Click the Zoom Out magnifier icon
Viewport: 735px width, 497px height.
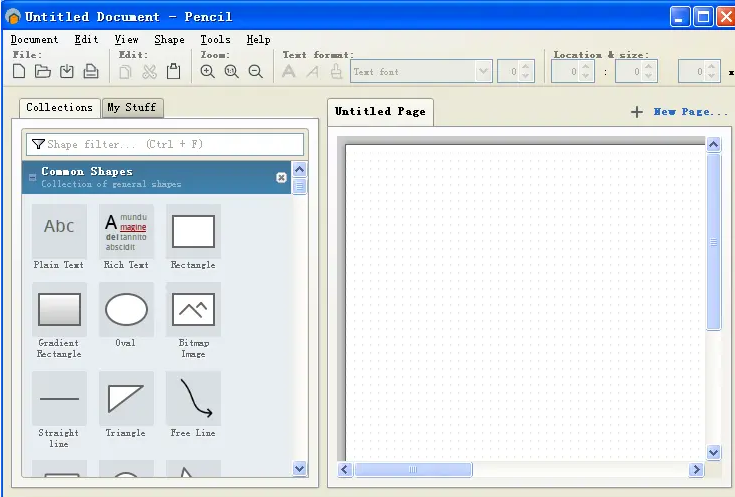256,71
